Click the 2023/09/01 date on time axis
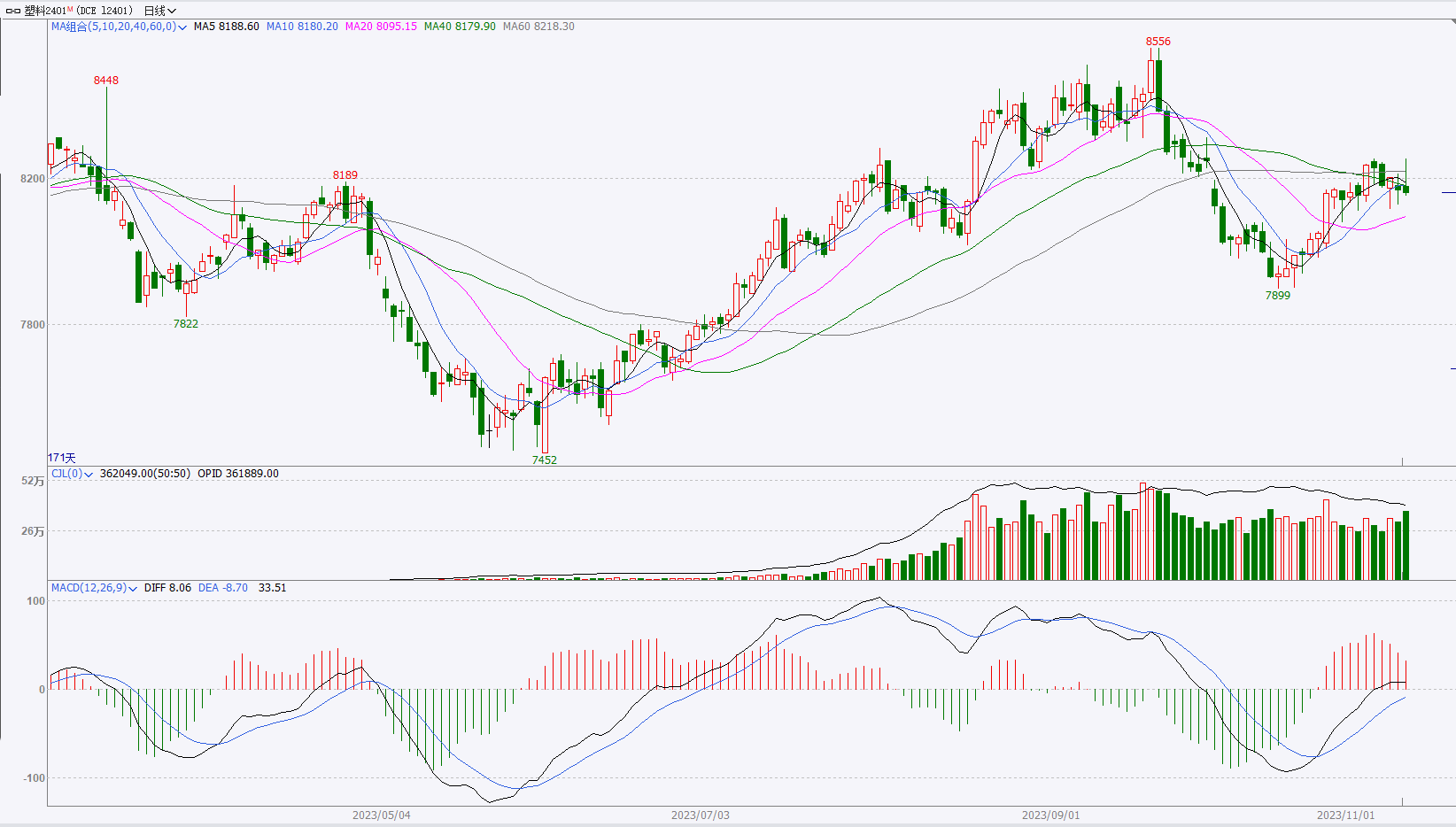The height and width of the screenshot is (827, 1456). 1050,815
